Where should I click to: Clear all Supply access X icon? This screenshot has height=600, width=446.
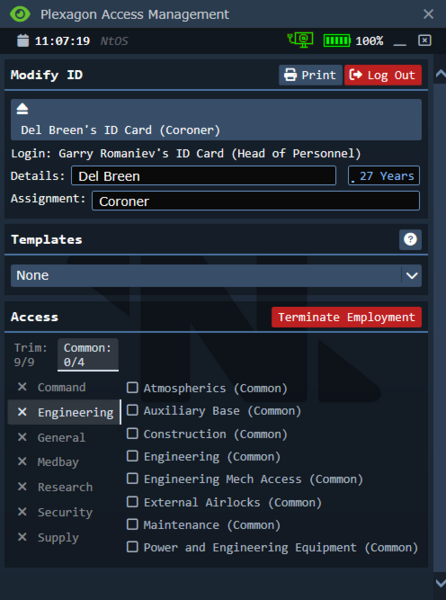(x=22, y=537)
